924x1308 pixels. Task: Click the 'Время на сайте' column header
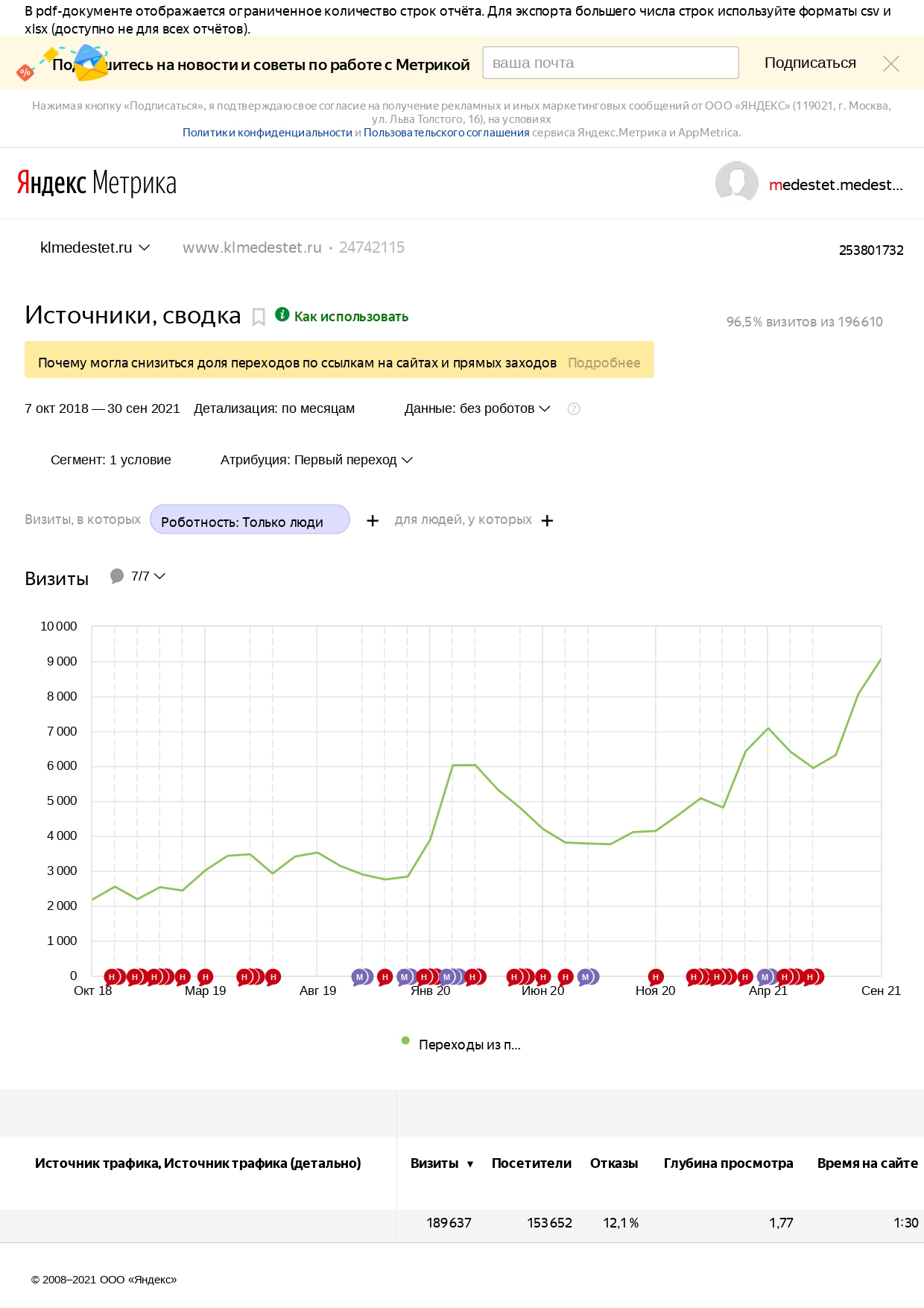[867, 1163]
